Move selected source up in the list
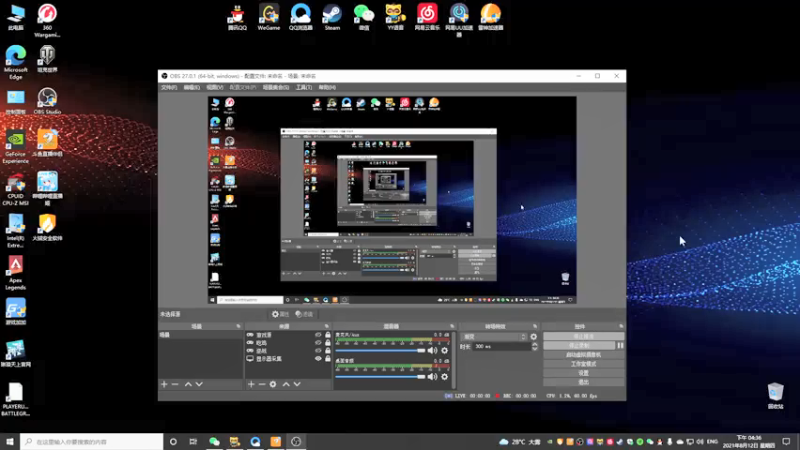800x450 pixels. pos(286,384)
